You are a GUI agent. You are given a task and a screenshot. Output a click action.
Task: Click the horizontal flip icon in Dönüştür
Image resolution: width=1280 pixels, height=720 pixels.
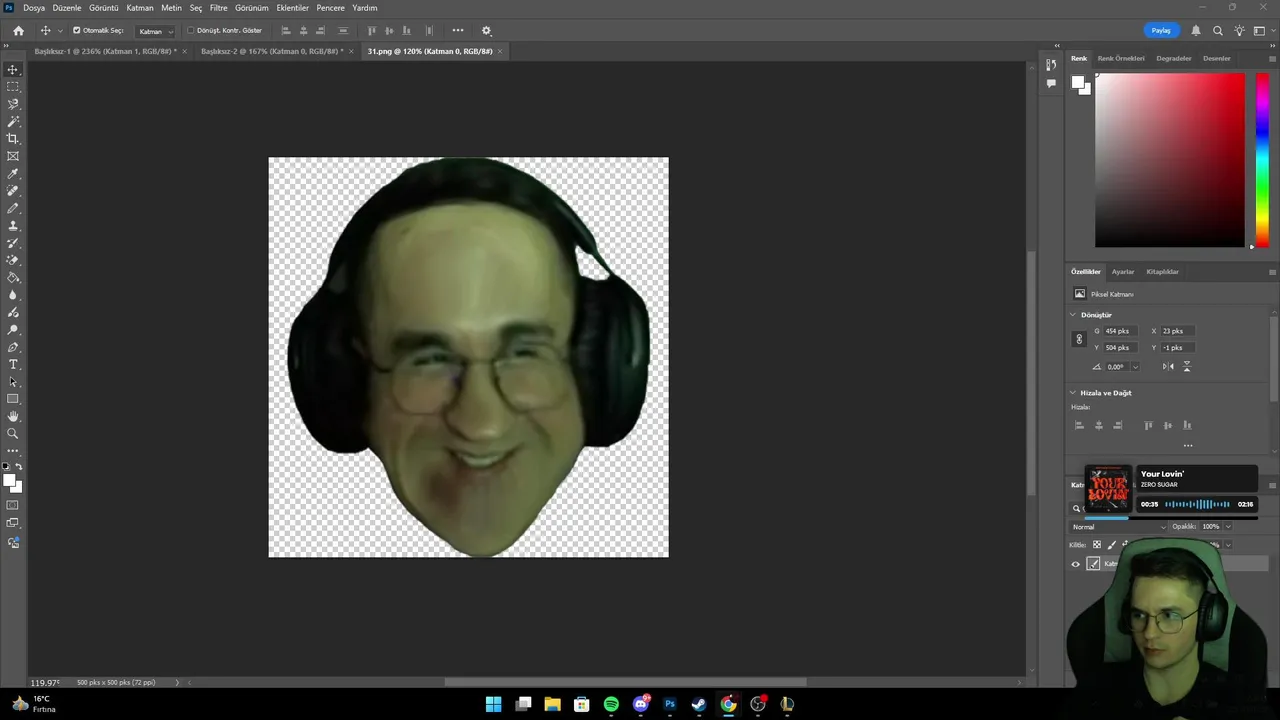click(1168, 367)
